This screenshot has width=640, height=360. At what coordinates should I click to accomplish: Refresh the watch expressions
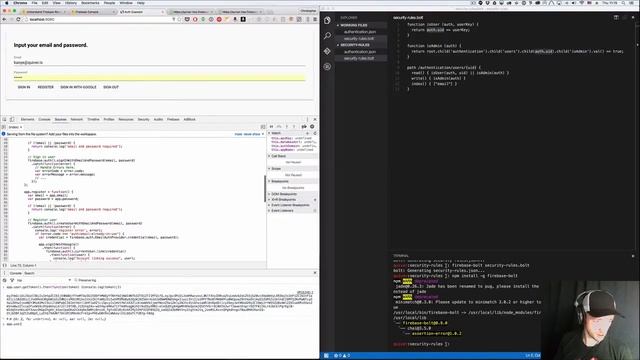pos(315,133)
